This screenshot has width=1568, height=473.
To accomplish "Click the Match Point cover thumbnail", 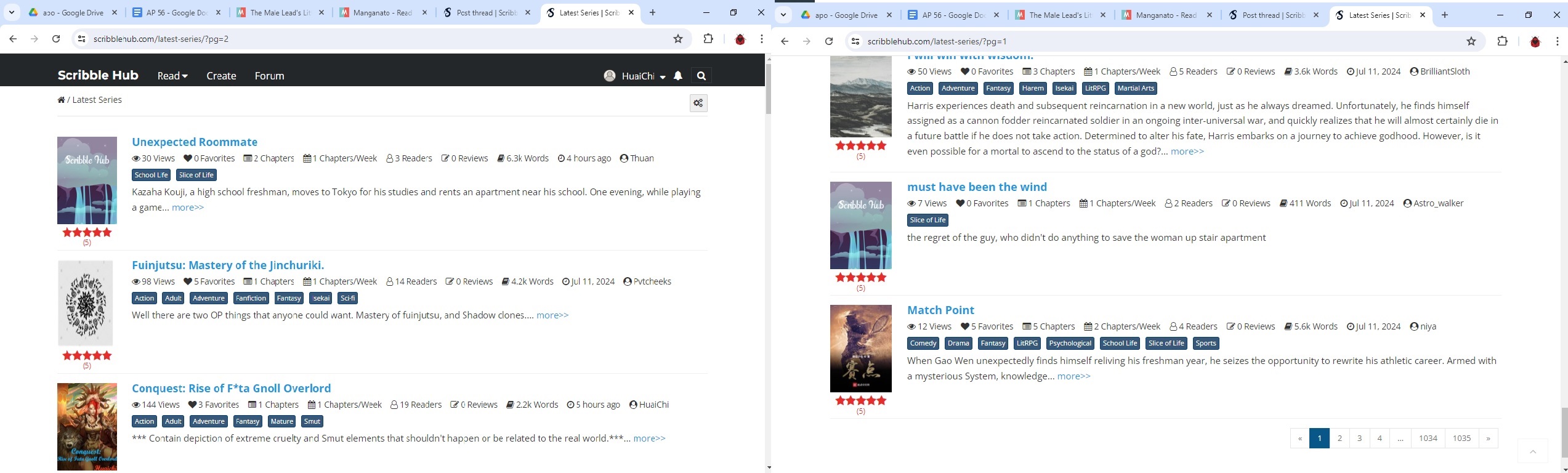I will [860, 348].
